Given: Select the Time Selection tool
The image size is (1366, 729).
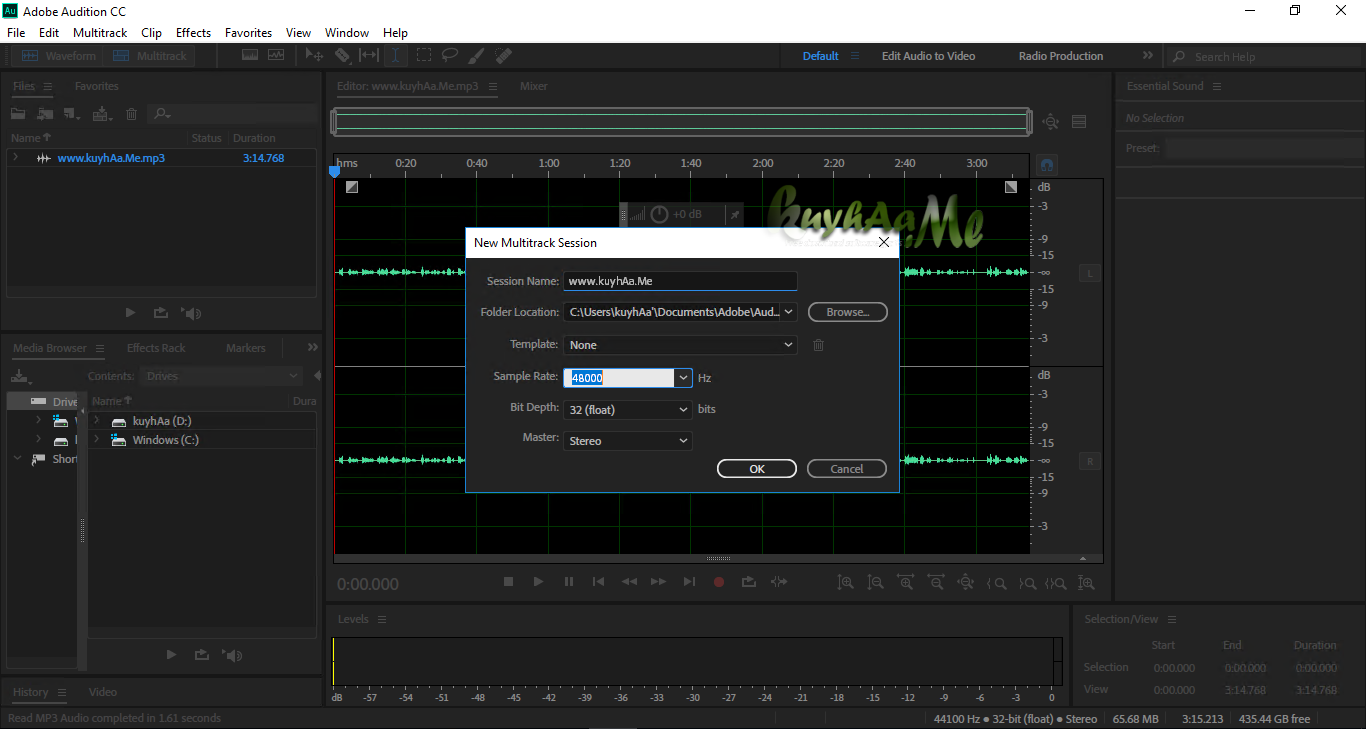Looking at the screenshot, I should (396, 56).
